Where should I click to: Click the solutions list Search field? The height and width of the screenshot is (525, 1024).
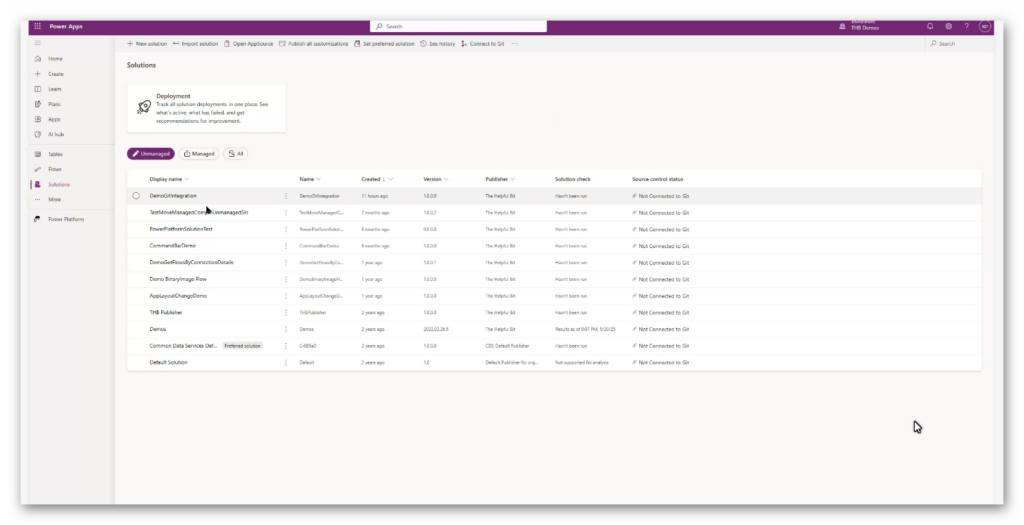[957, 44]
